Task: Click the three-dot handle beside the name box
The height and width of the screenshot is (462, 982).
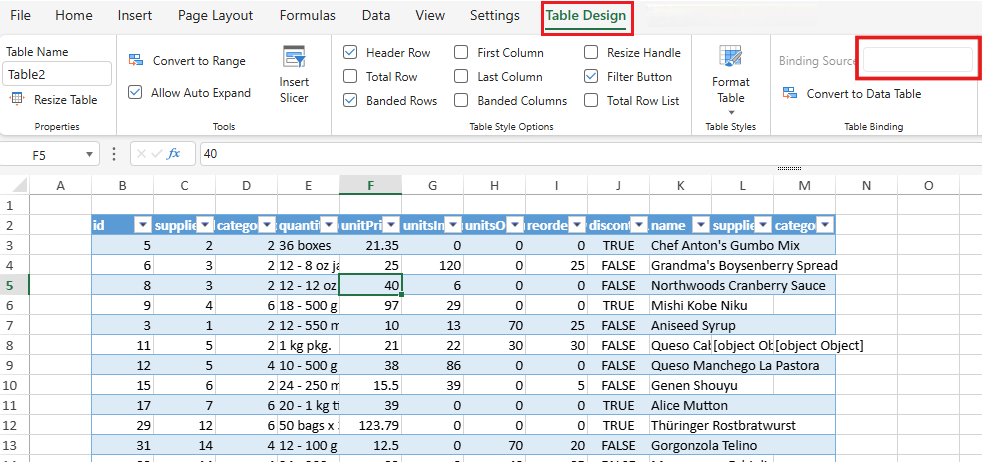Action: (114, 153)
